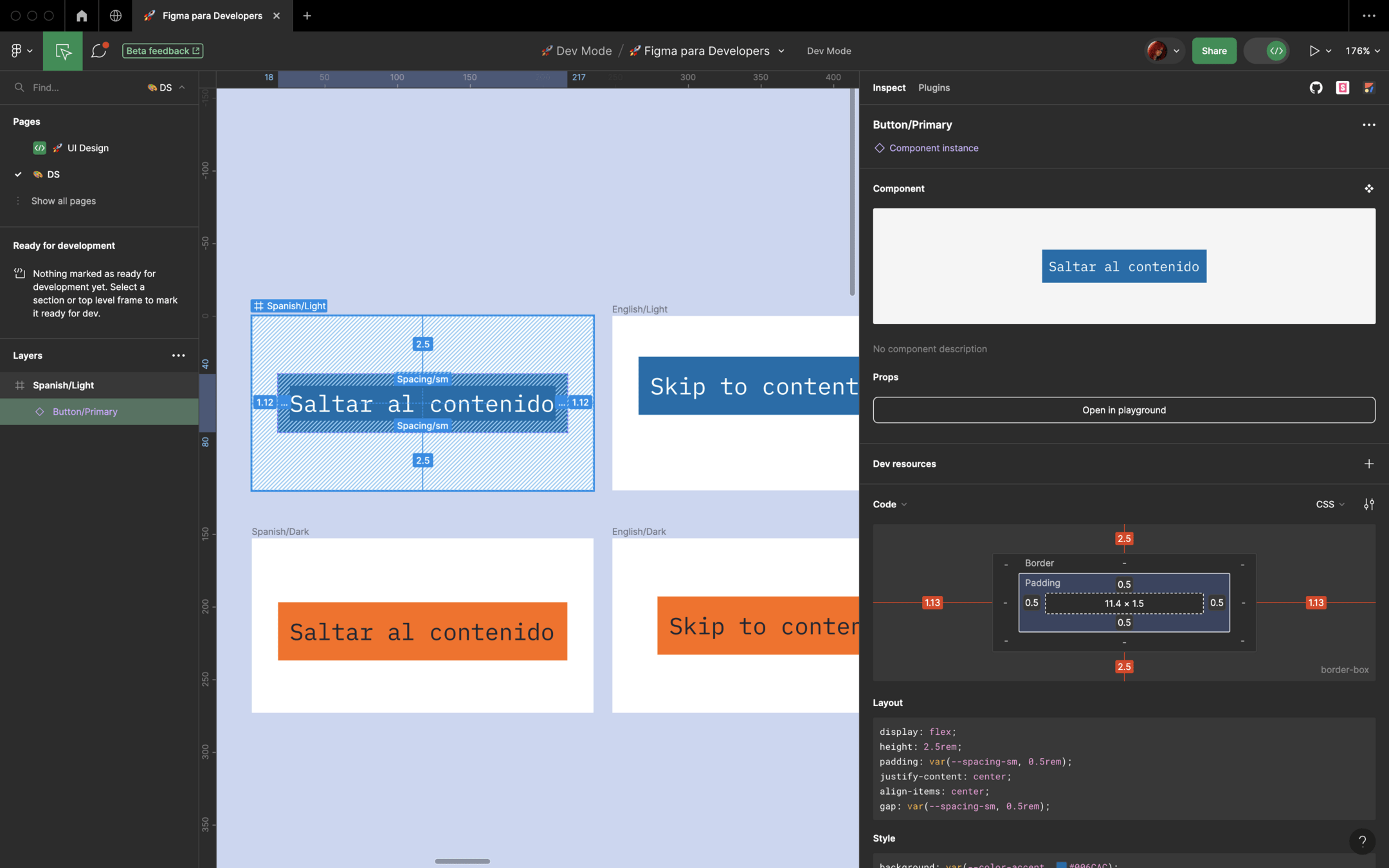Open the CSS language dropdown
The height and width of the screenshot is (868, 1389).
(x=1330, y=504)
